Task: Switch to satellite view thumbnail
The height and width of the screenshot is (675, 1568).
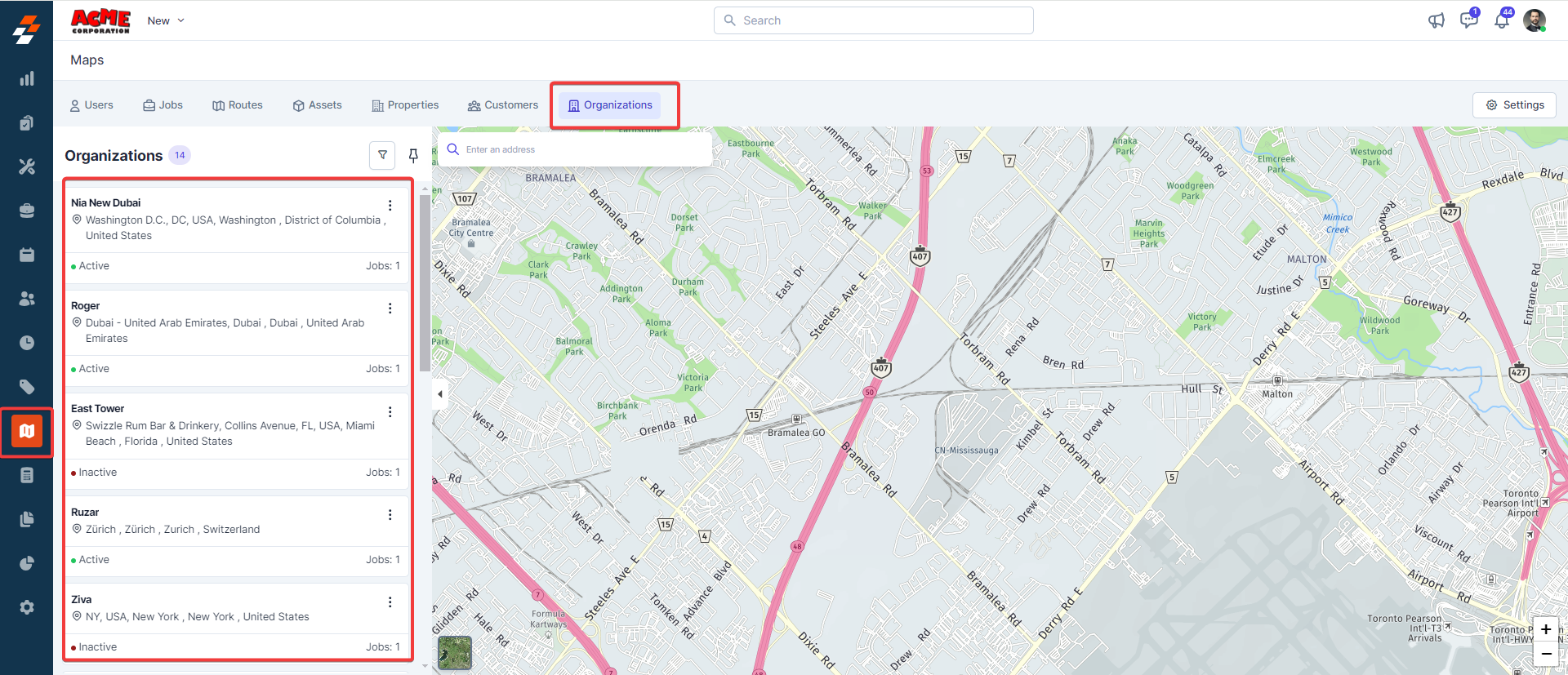Action: [455, 653]
